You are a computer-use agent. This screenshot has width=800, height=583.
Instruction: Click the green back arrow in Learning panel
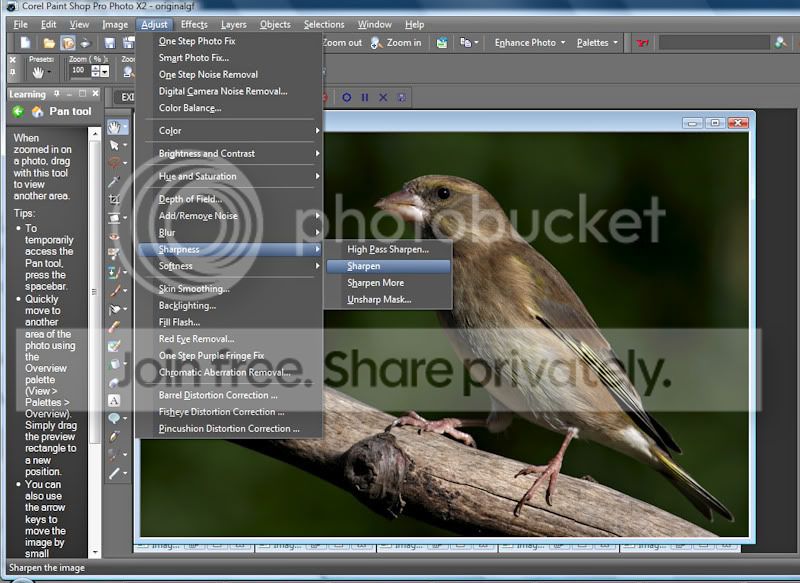pyautogui.click(x=18, y=111)
